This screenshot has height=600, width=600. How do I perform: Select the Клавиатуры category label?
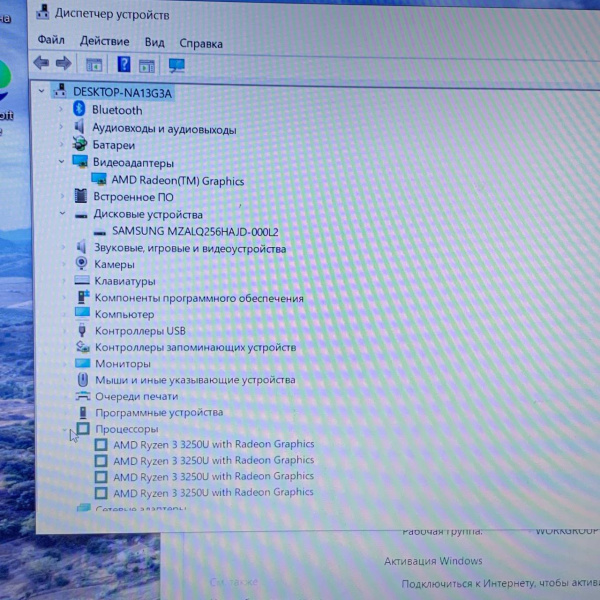tap(125, 281)
